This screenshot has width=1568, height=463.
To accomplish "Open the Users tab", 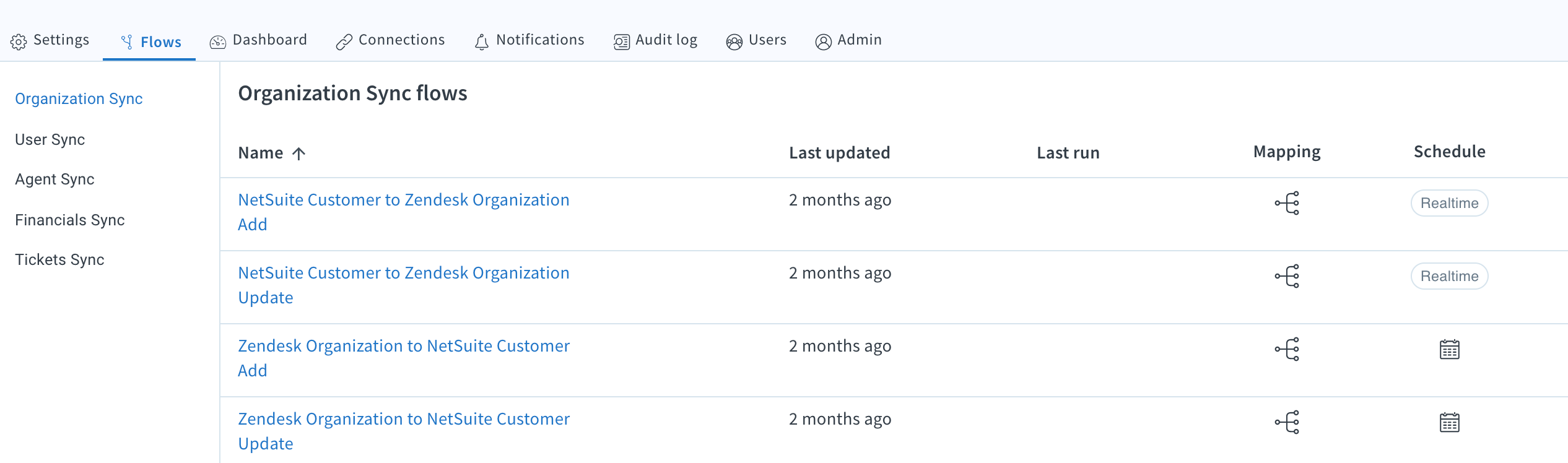I will pos(756,40).
